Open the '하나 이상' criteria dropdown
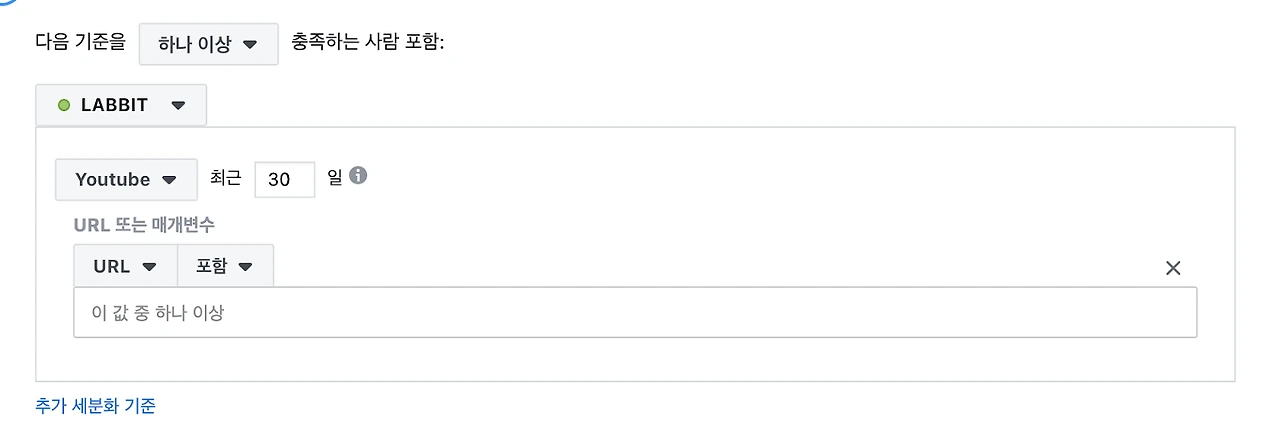 click(x=208, y=45)
